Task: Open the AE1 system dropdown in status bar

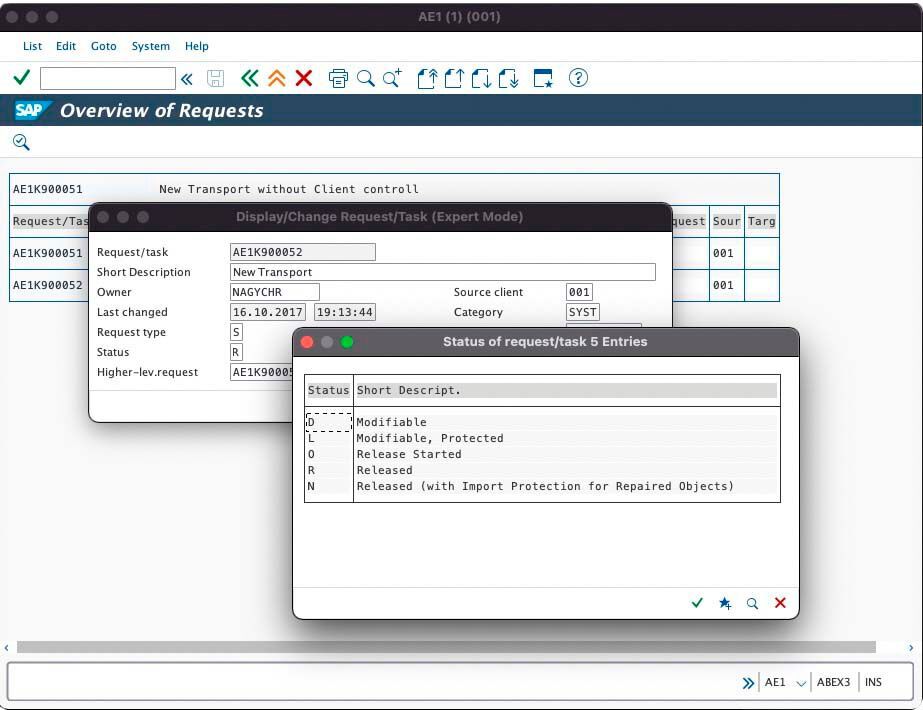Action: point(800,683)
